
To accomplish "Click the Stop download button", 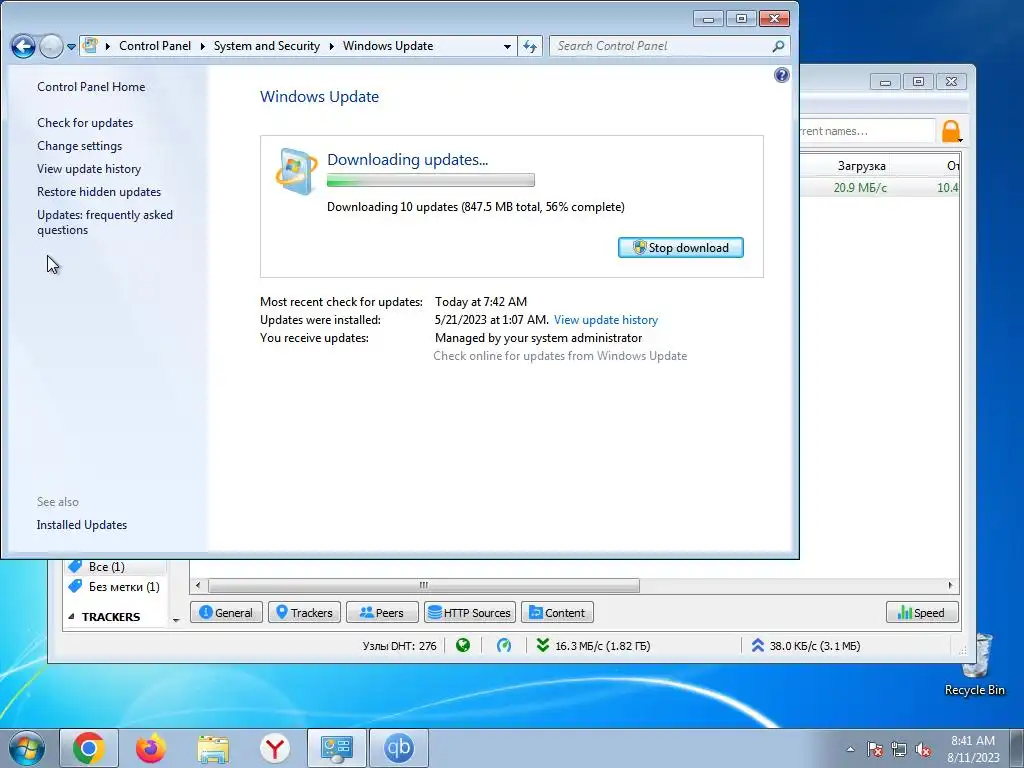I will [680, 248].
